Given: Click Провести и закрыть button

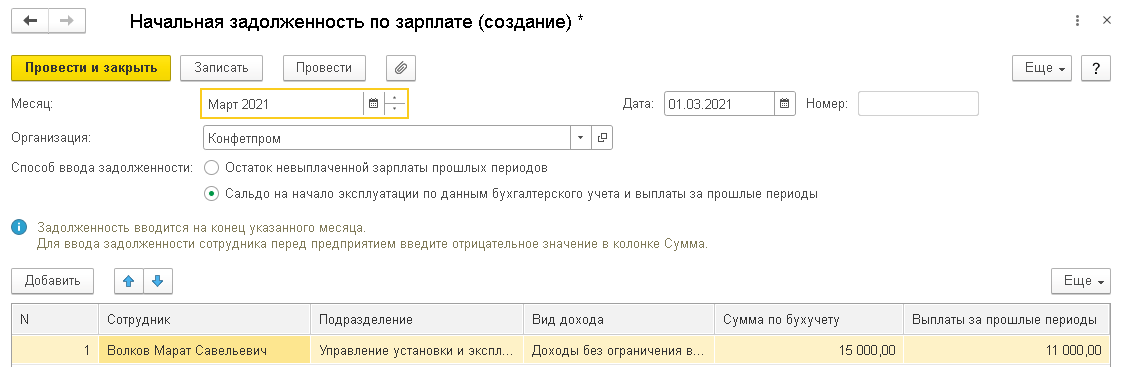Looking at the screenshot, I should 91,68.
